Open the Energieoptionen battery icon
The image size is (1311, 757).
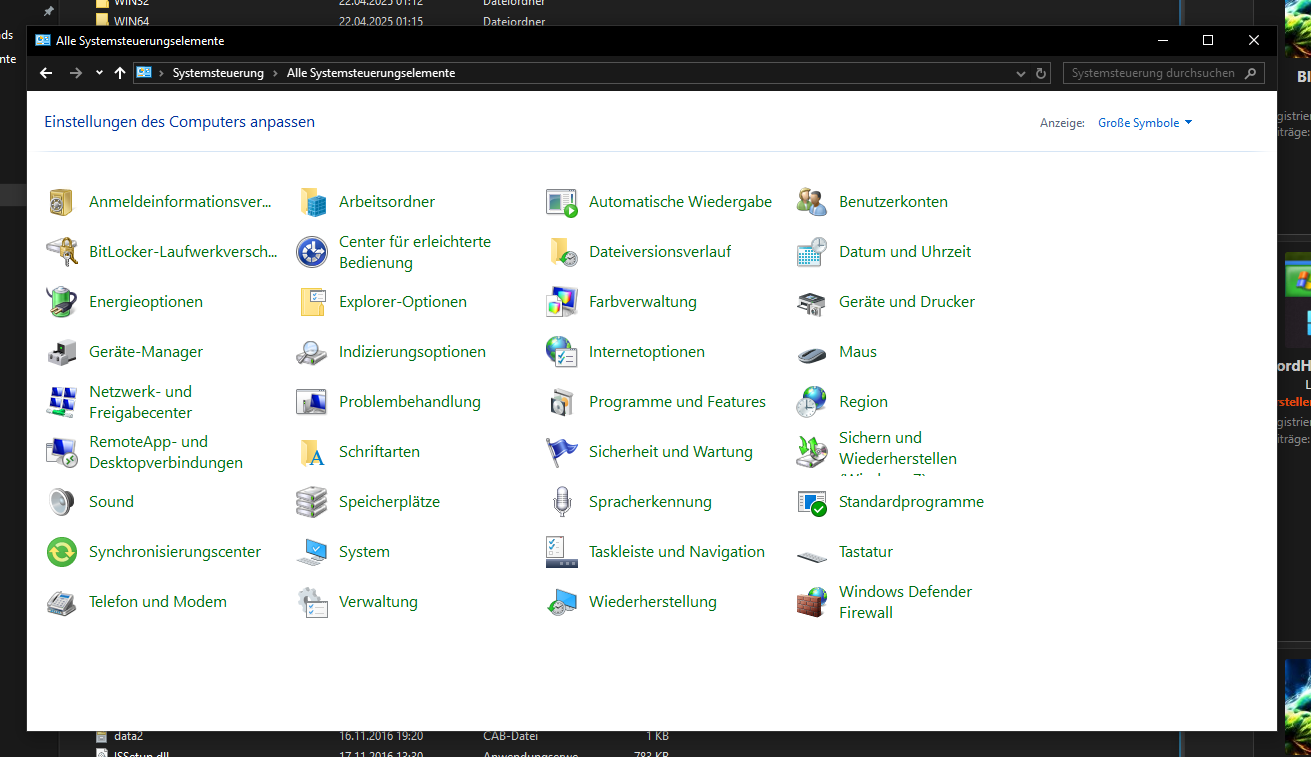tap(62, 302)
